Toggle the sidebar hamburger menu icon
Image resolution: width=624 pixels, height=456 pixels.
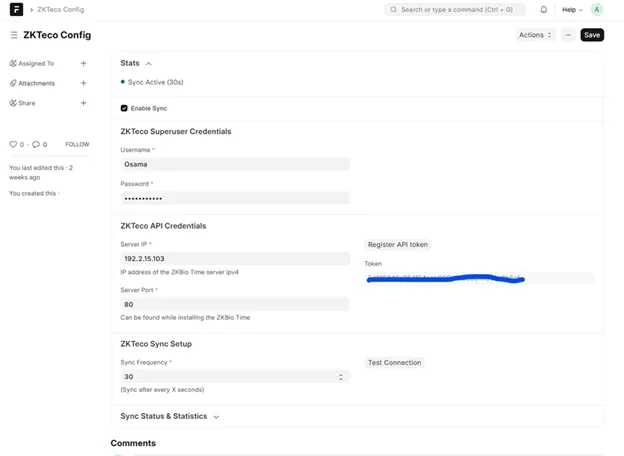[14, 35]
